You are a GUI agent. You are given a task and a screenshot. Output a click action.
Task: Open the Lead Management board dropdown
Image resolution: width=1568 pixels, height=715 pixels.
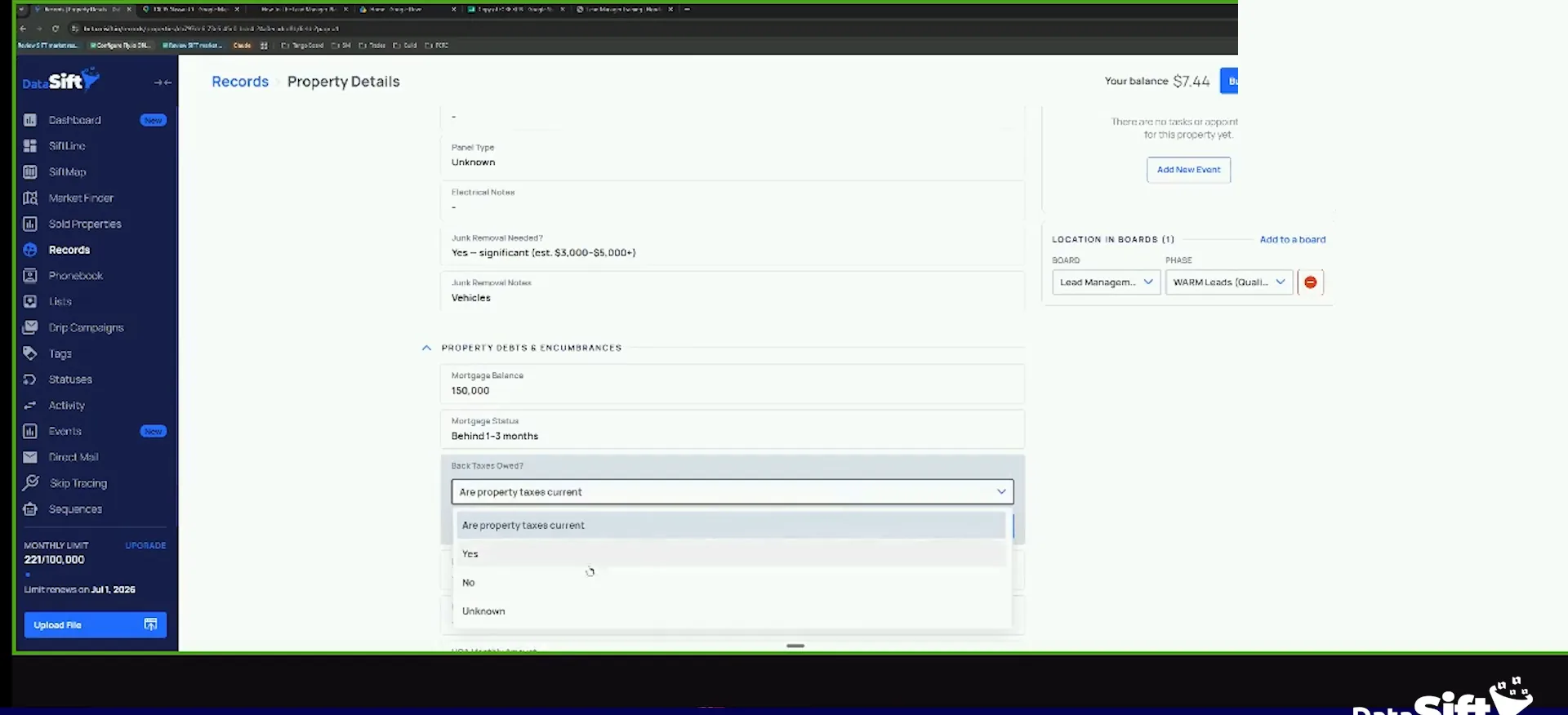[1106, 282]
